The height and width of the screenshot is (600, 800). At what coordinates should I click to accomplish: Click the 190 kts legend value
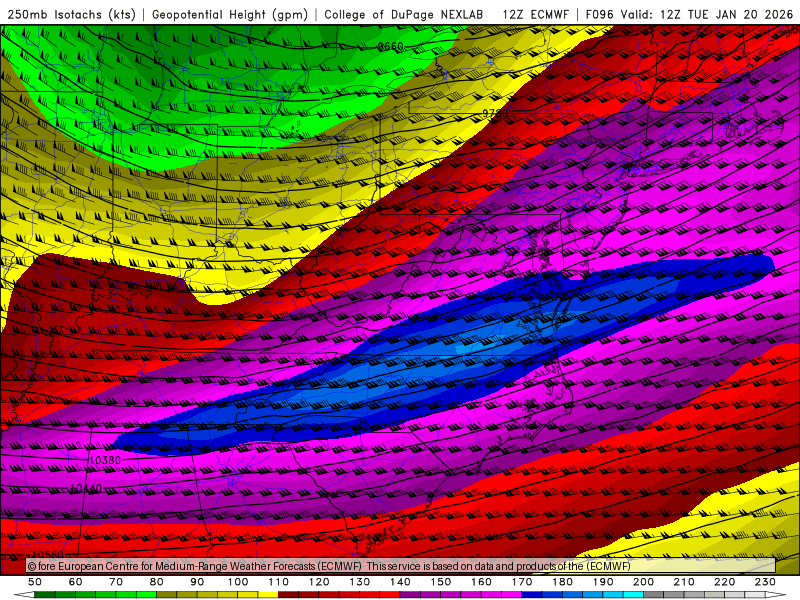(603, 582)
